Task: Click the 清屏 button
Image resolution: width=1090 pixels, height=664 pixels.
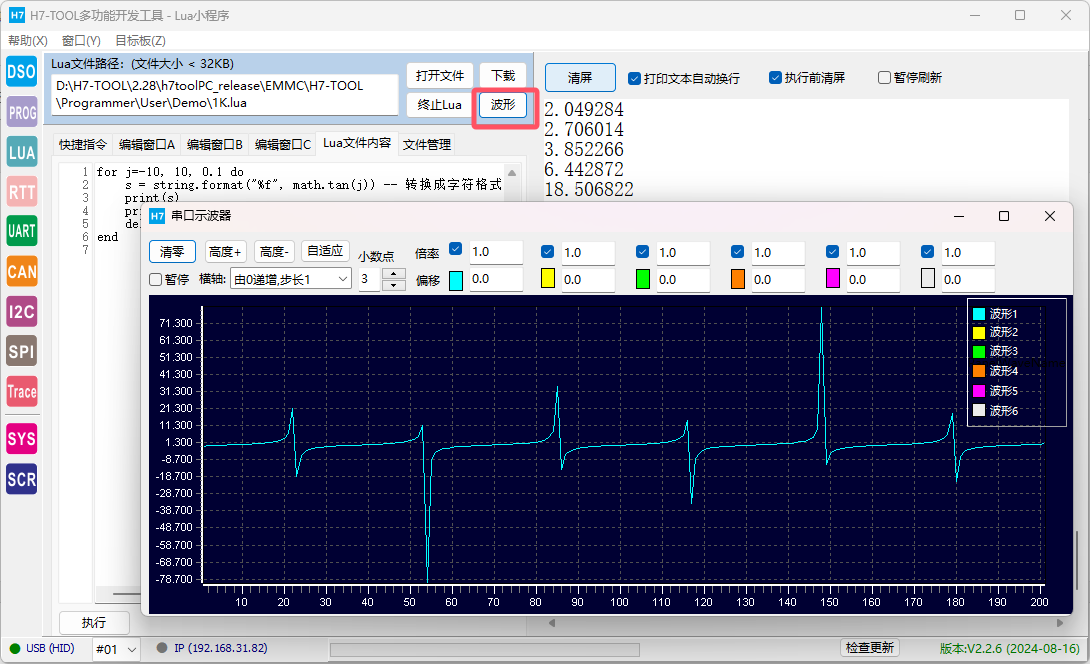Action: [580, 78]
